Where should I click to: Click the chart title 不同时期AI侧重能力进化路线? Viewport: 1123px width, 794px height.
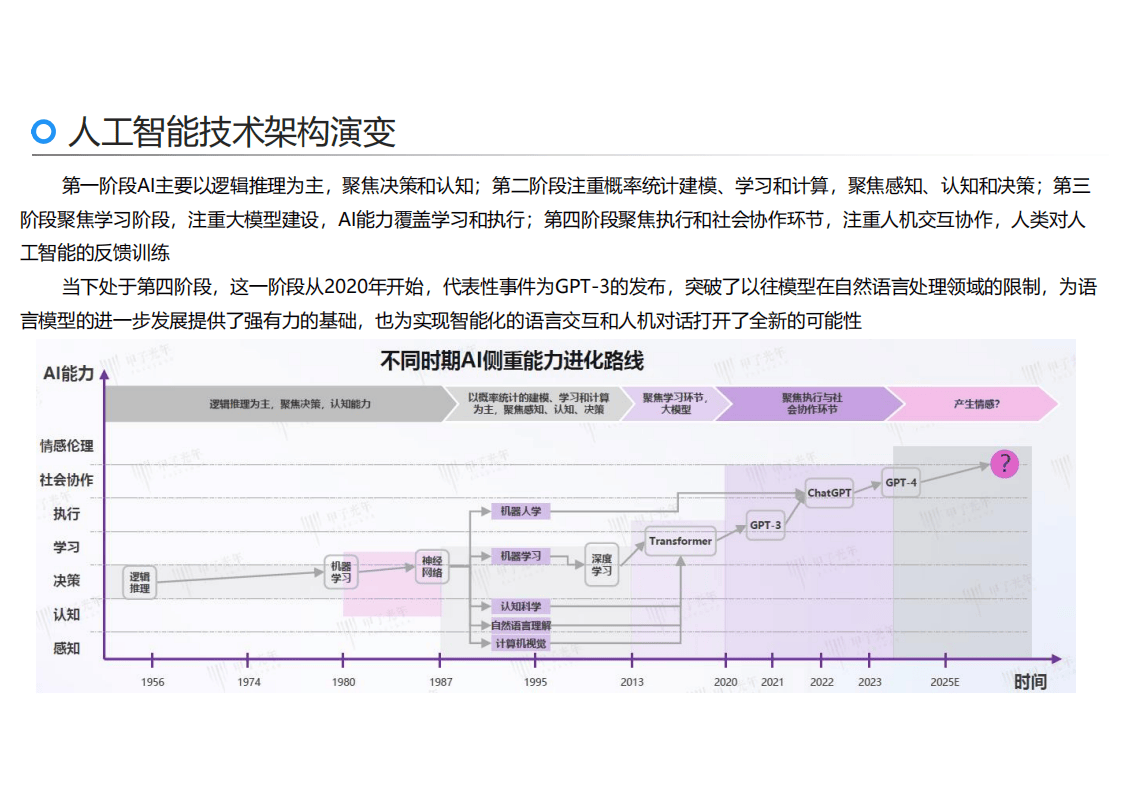click(x=511, y=360)
